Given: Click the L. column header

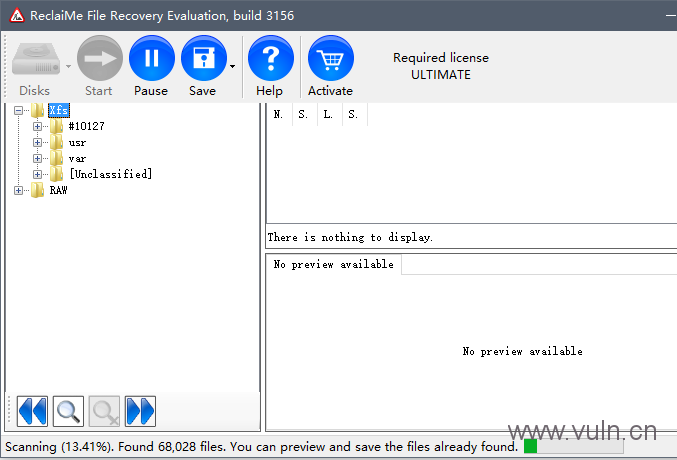Looking at the screenshot, I should (329, 114).
